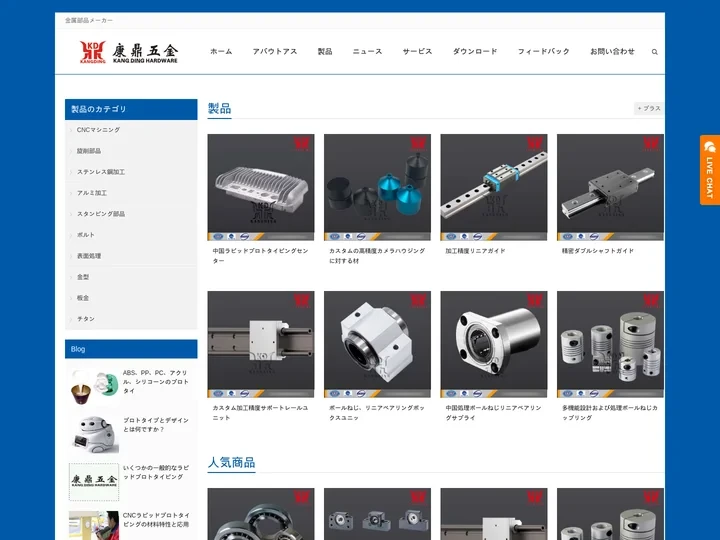Open the お問い合わせ menu item
Viewport: 720px width, 540px height.
[x=612, y=51]
